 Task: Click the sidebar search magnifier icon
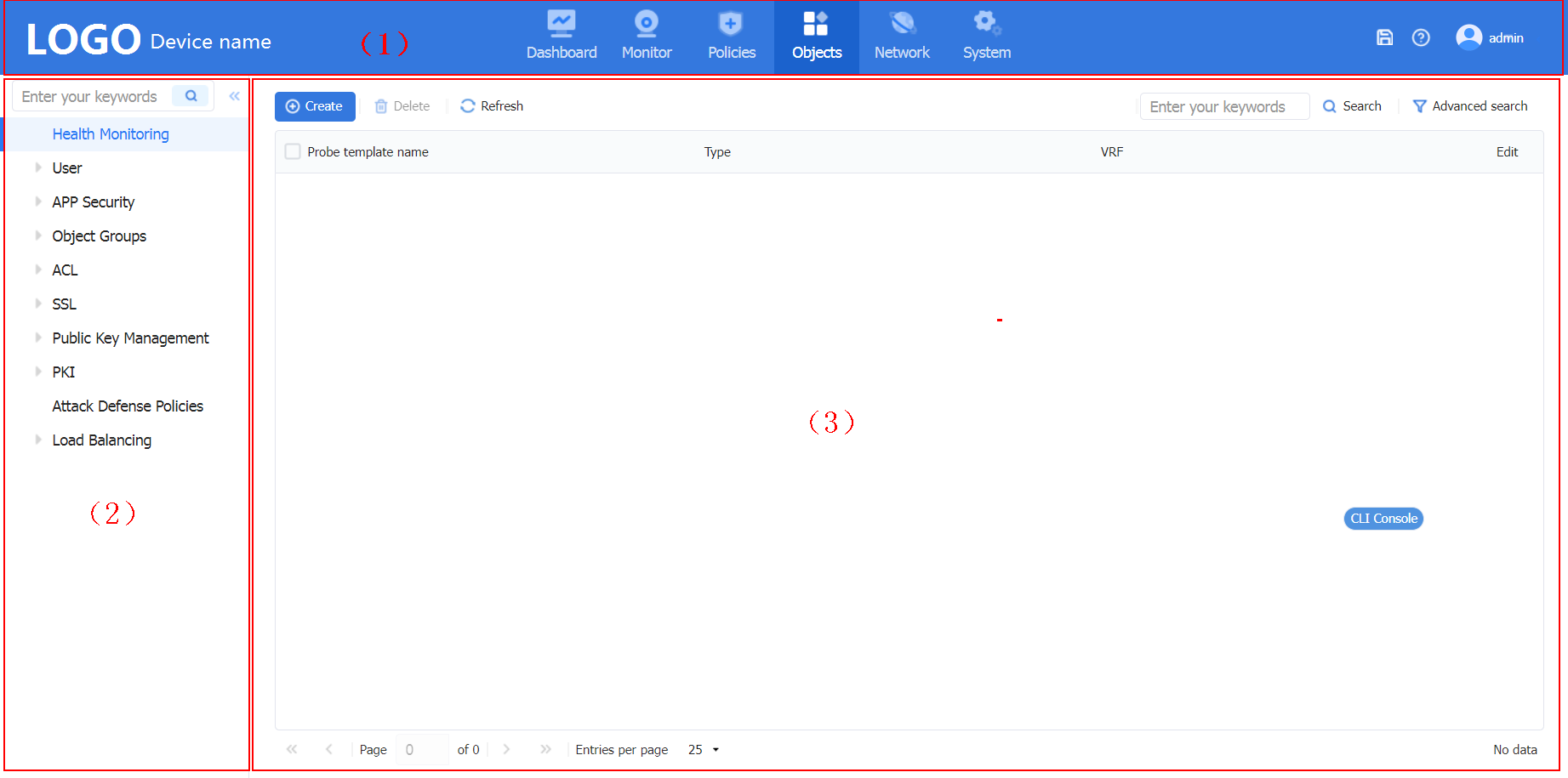point(191,96)
